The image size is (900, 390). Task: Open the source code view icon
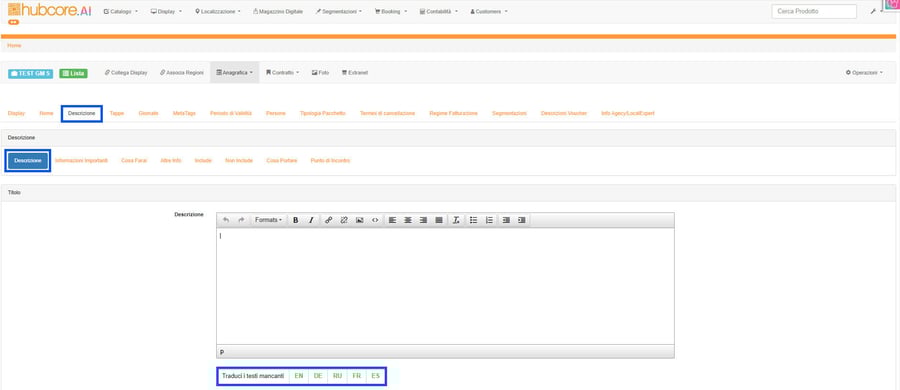(375, 220)
